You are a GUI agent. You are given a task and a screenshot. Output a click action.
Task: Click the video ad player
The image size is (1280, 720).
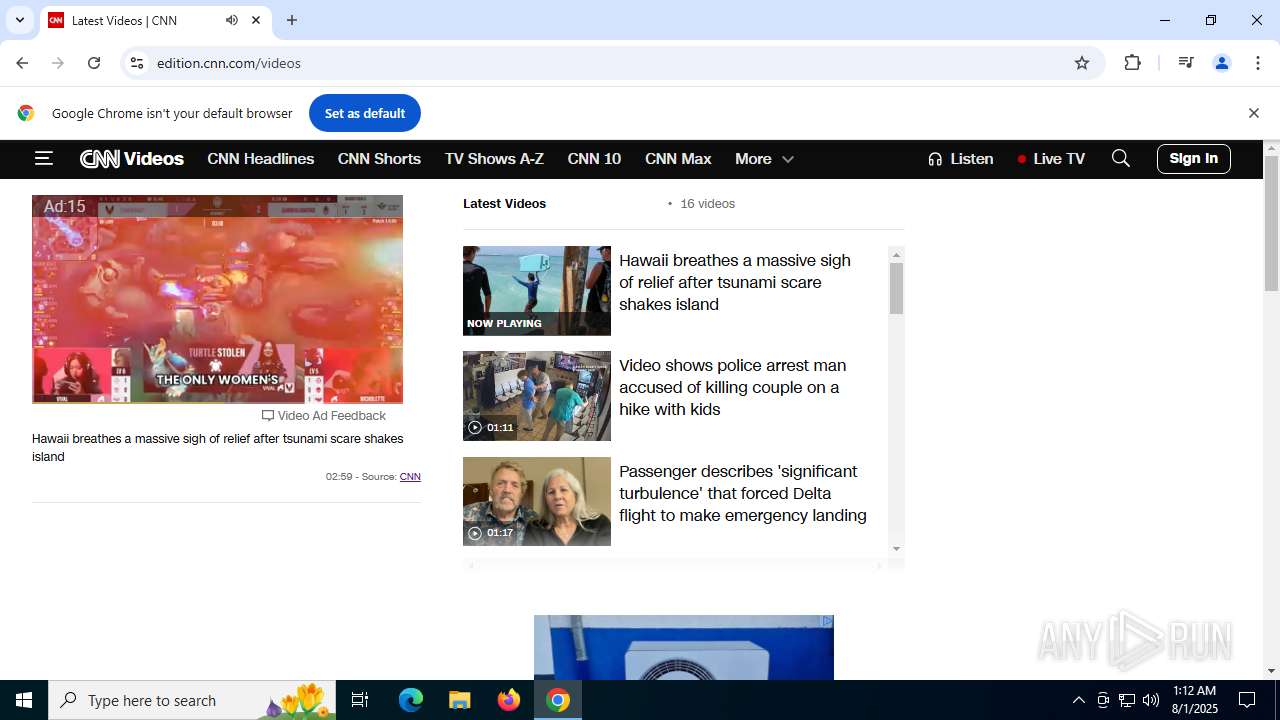[x=217, y=299]
